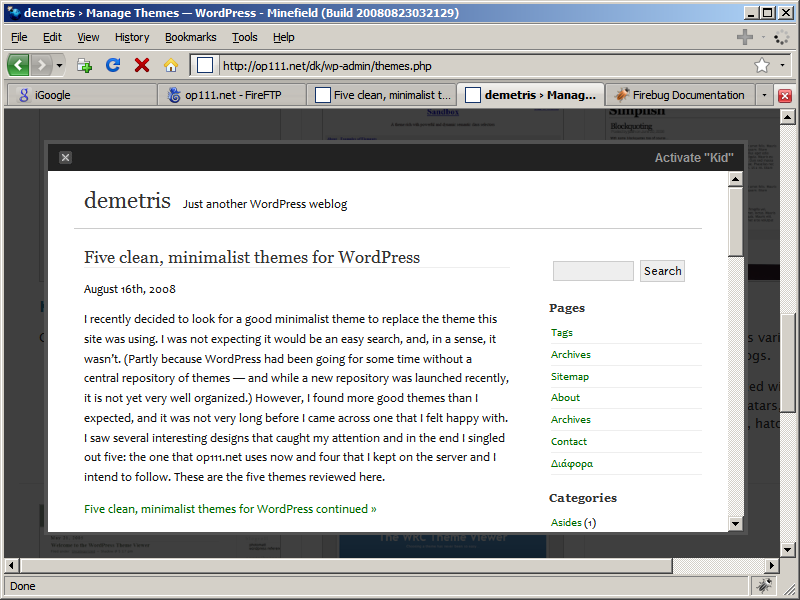
Task: Open the address bar history dropdown
Action: coord(782,65)
